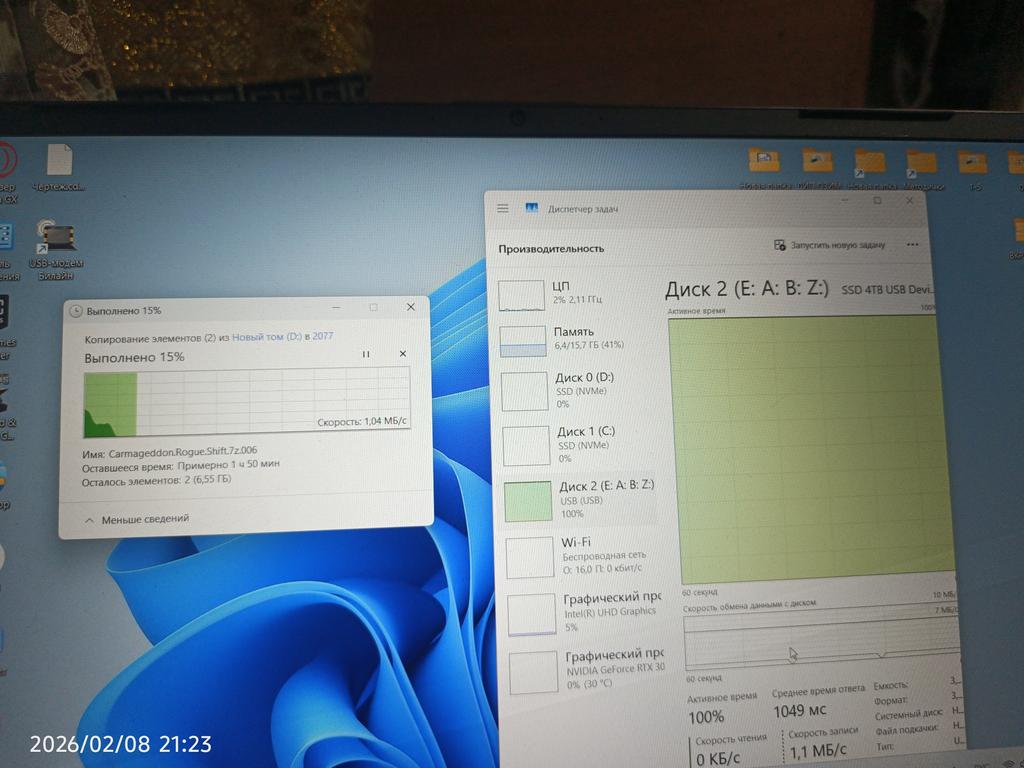Open the 2077 destination folder link
The image size is (1024, 768).
[x=323, y=337]
